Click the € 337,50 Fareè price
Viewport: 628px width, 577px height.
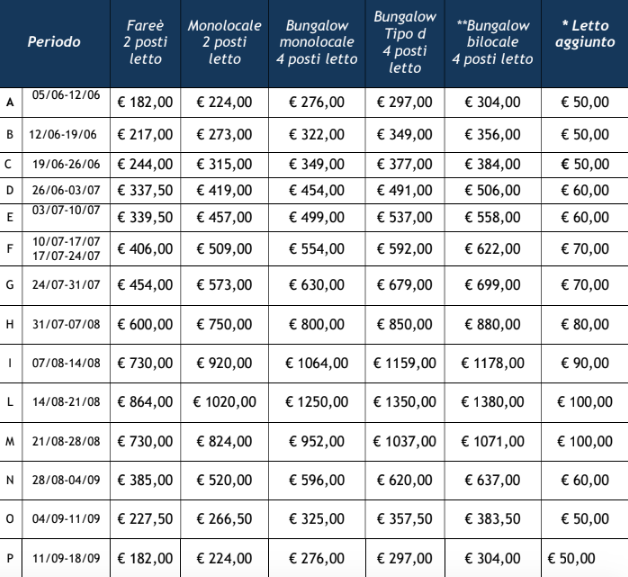[145, 190]
